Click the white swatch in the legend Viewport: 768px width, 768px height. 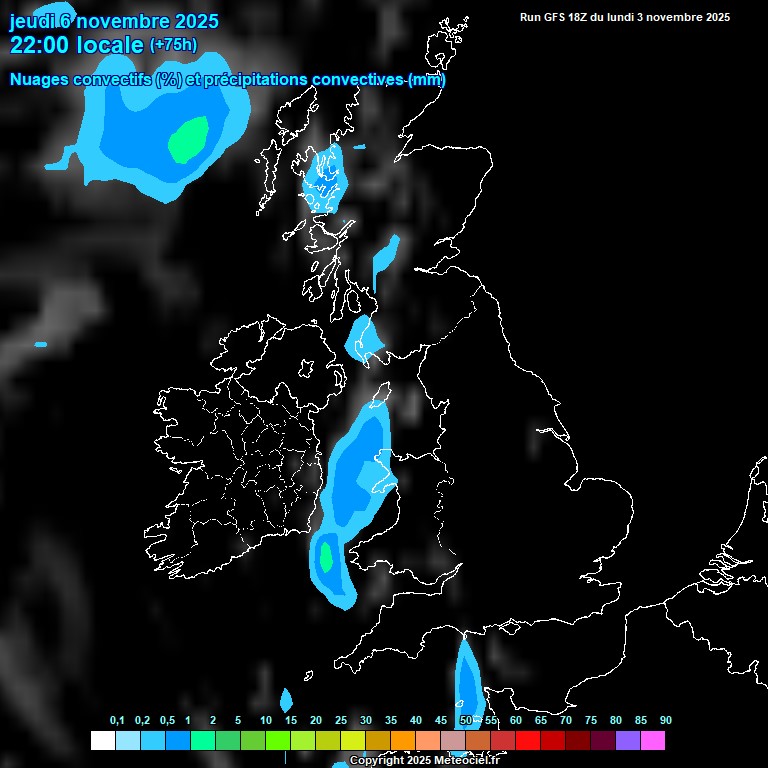pyautogui.click(x=102, y=740)
